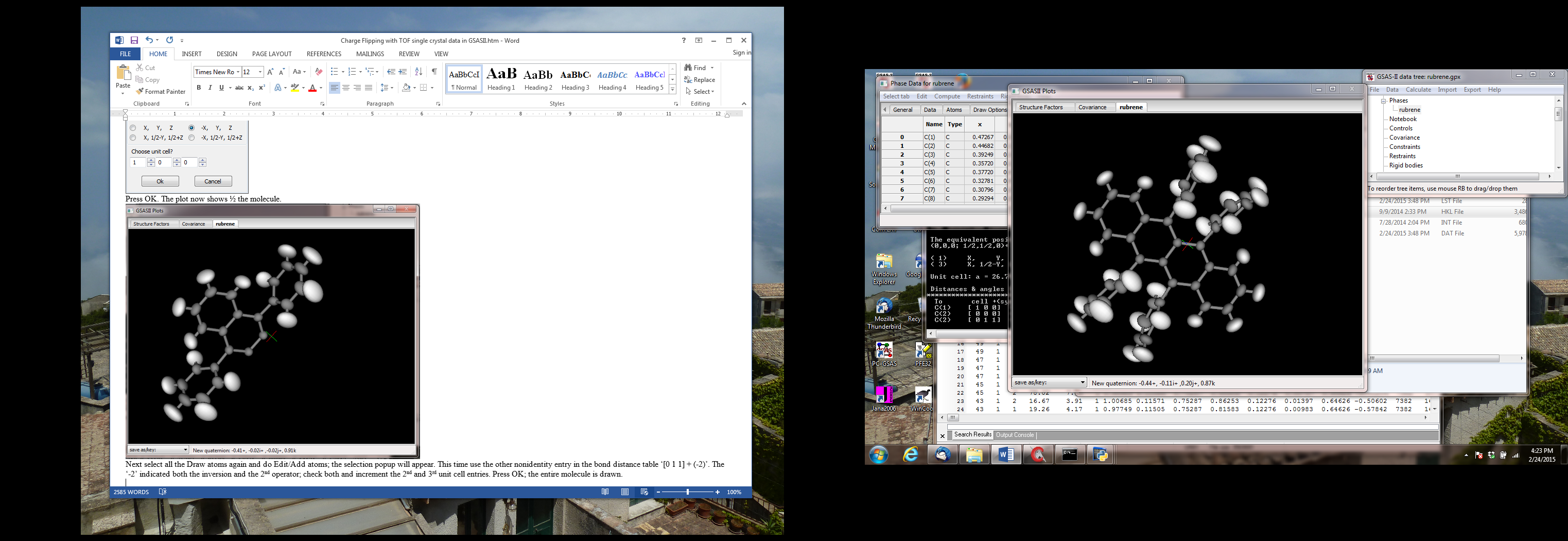Shrink font size with the smaller A icon
This screenshot has width=1568, height=541.
coord(281,72)
